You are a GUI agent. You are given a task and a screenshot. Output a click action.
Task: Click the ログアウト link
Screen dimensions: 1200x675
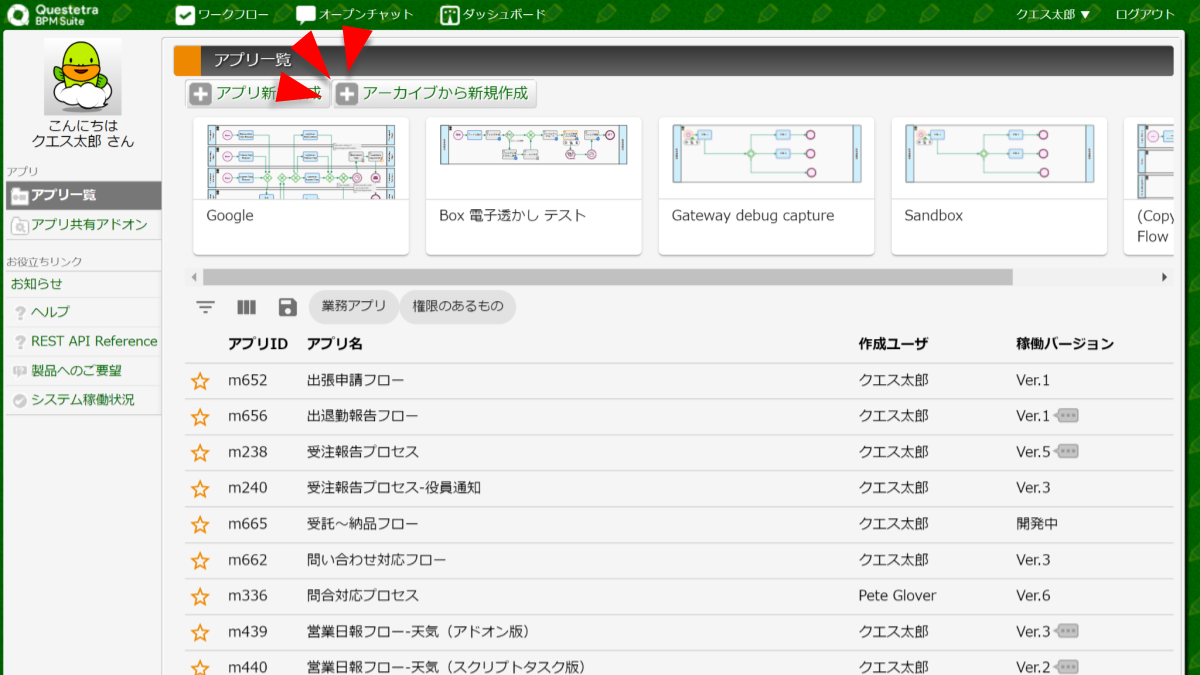1145,15
